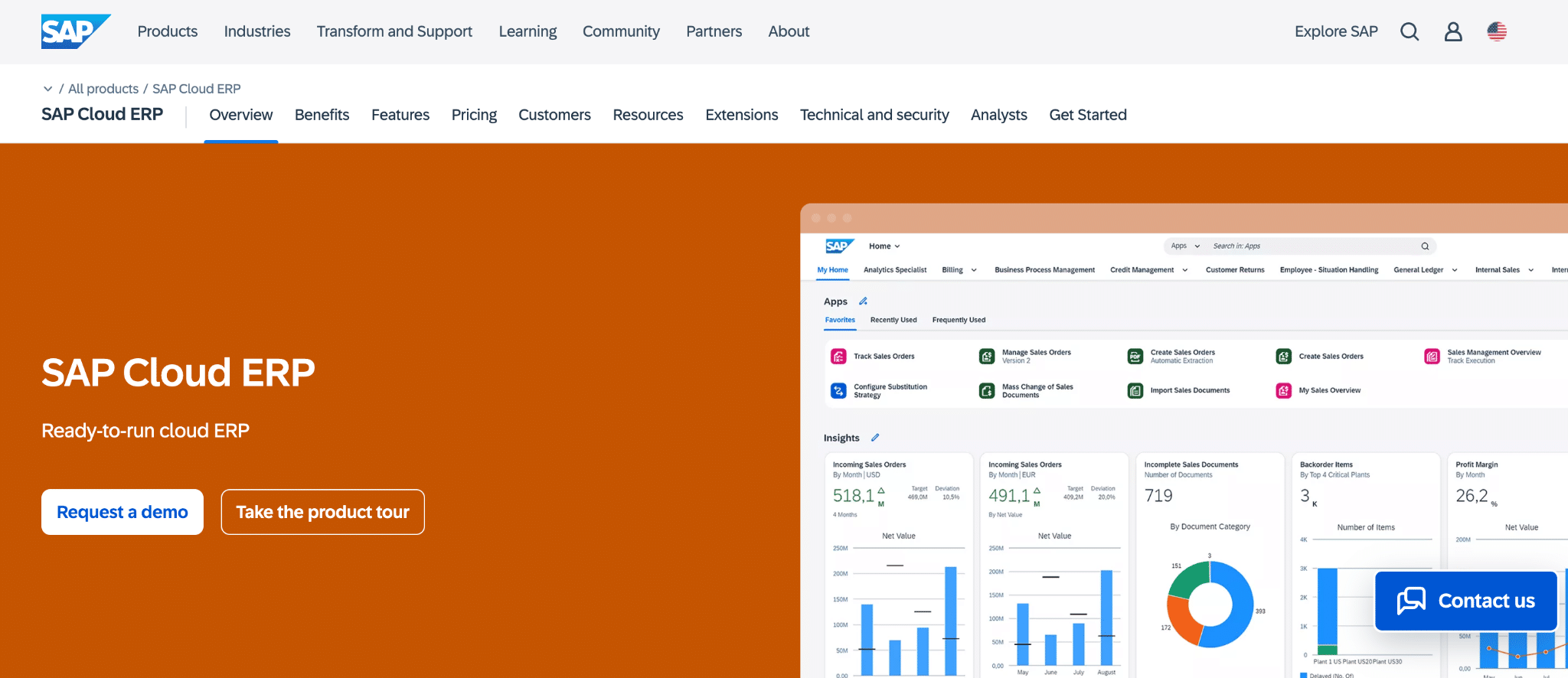
Task: Select the Technical and security tab
Action: [874, 115]
